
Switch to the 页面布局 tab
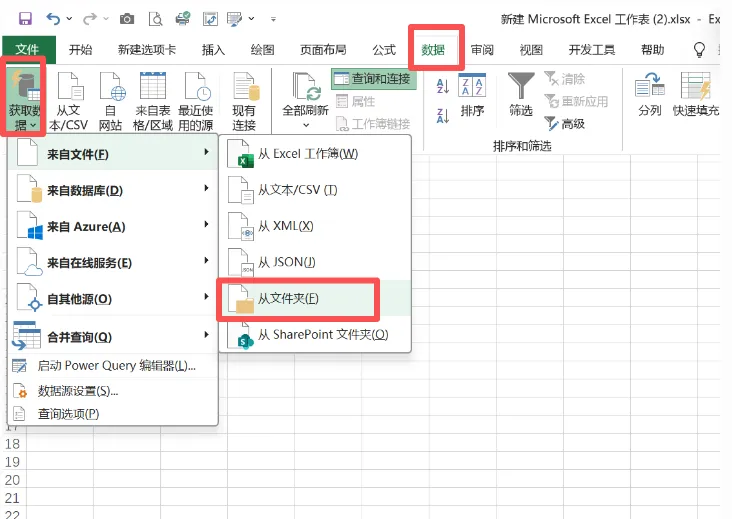click(x=323, y=49)
